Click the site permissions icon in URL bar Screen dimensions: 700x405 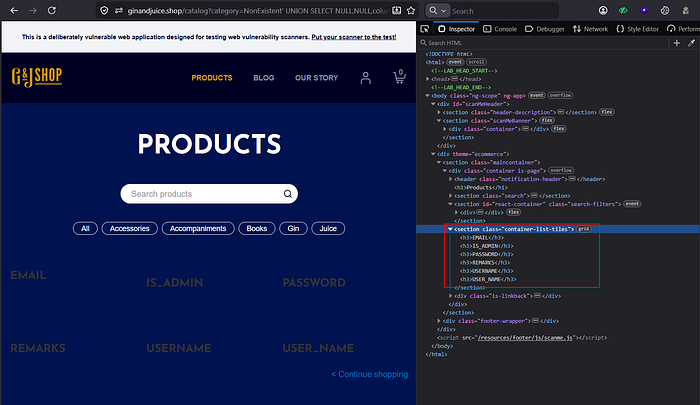tap(119, 10)
